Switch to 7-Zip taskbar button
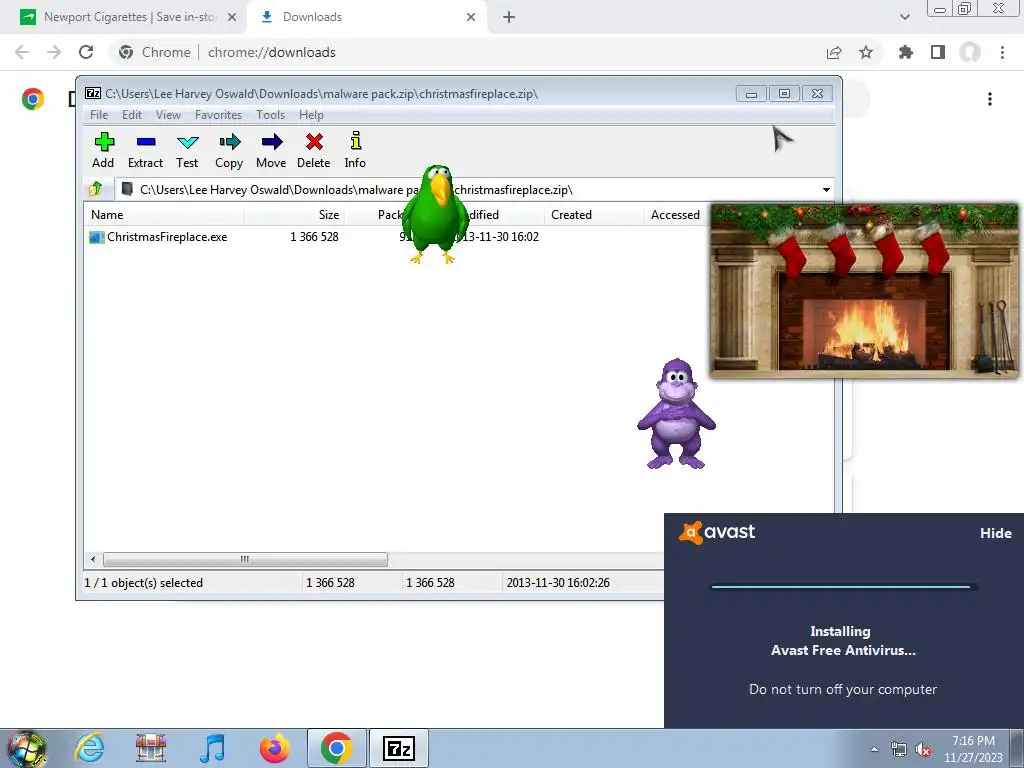 click(399, 748)
